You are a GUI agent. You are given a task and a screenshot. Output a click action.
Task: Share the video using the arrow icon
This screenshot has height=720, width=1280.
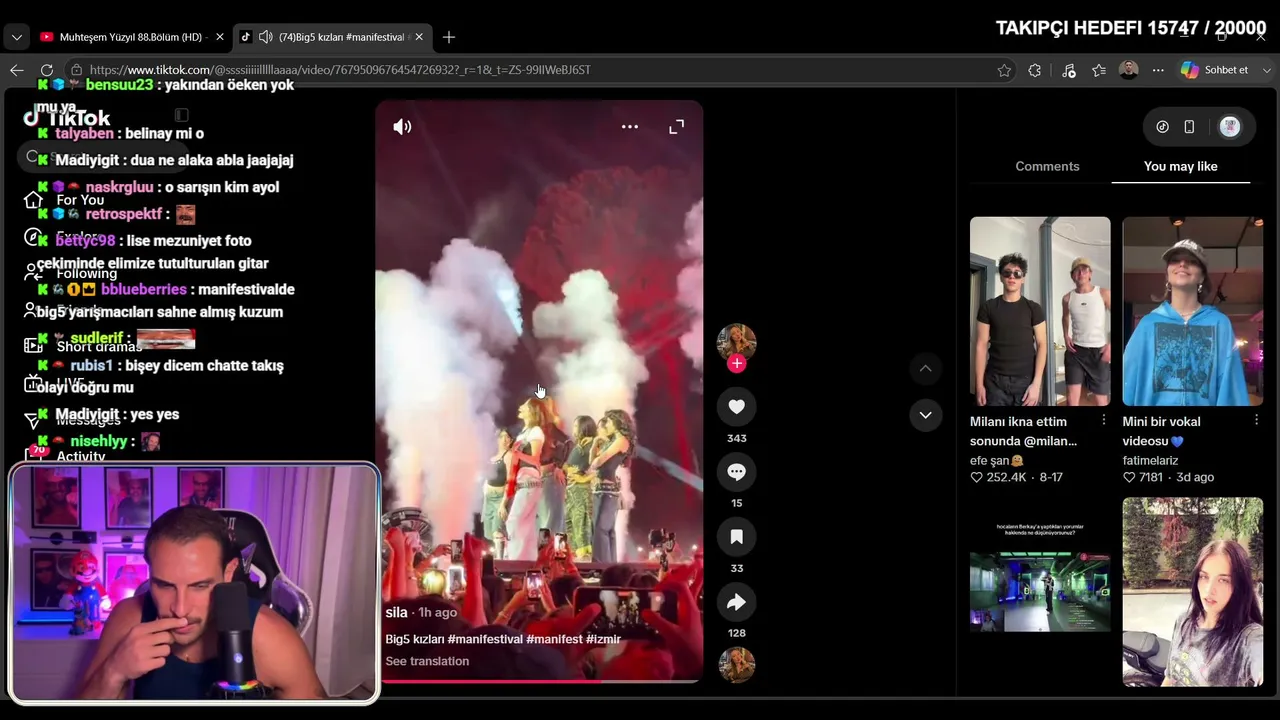click(x=737, y=602)
